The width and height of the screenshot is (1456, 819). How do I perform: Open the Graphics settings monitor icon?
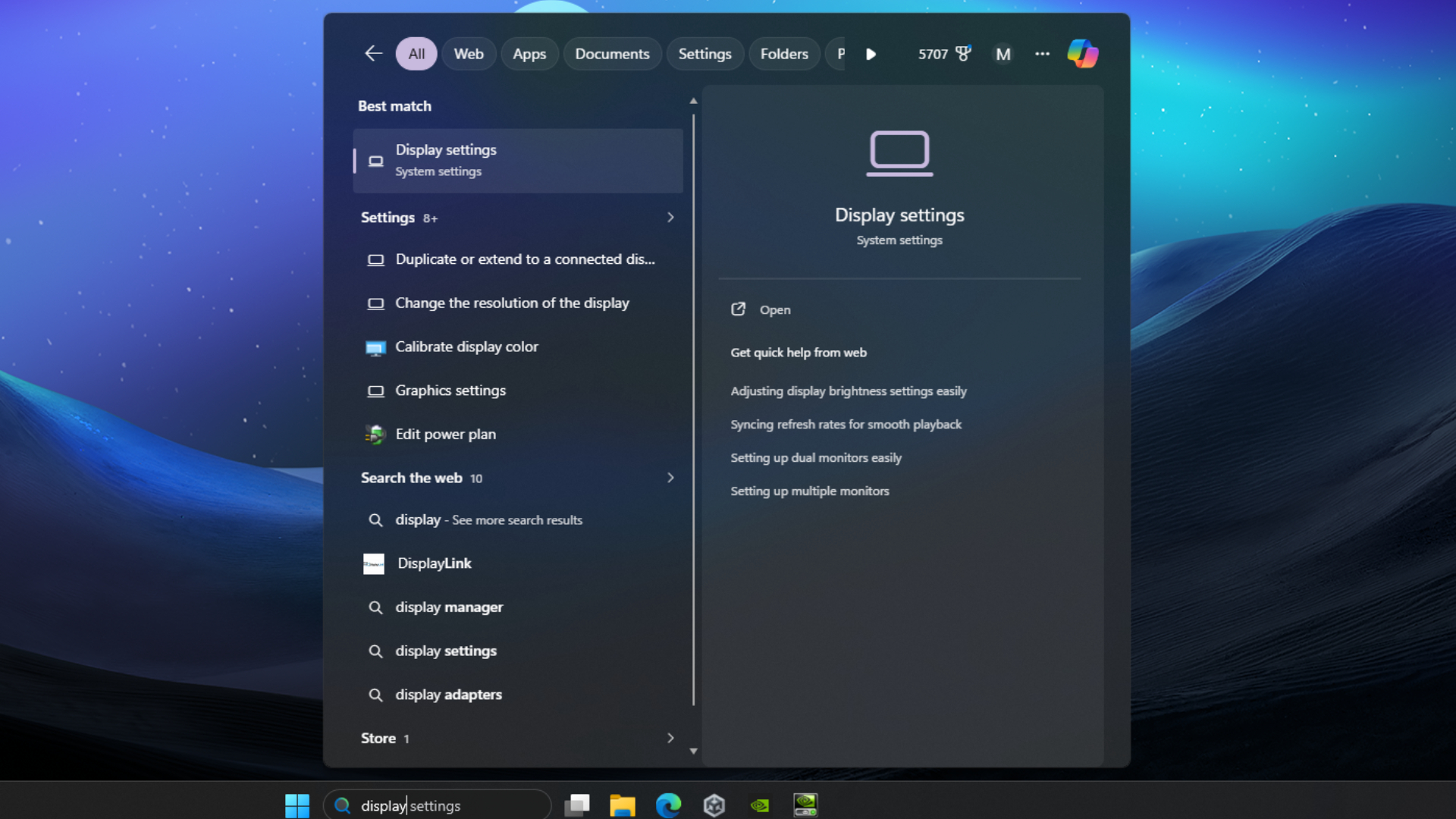click(376, 391)
